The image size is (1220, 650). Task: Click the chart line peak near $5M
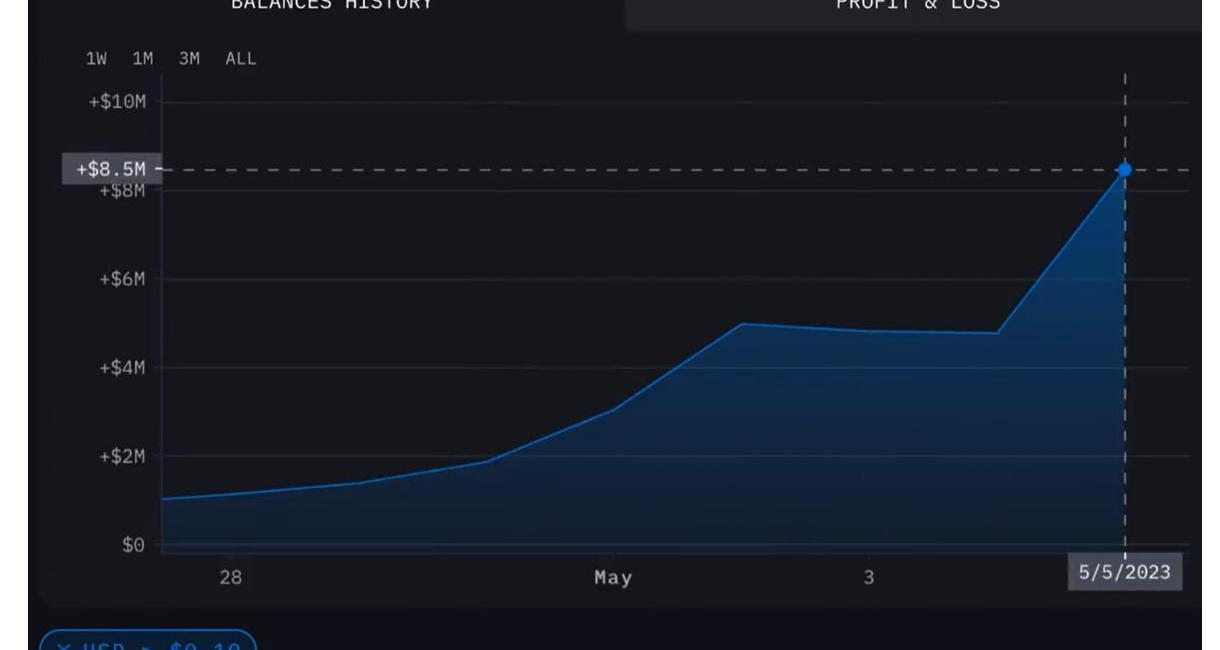741,324
